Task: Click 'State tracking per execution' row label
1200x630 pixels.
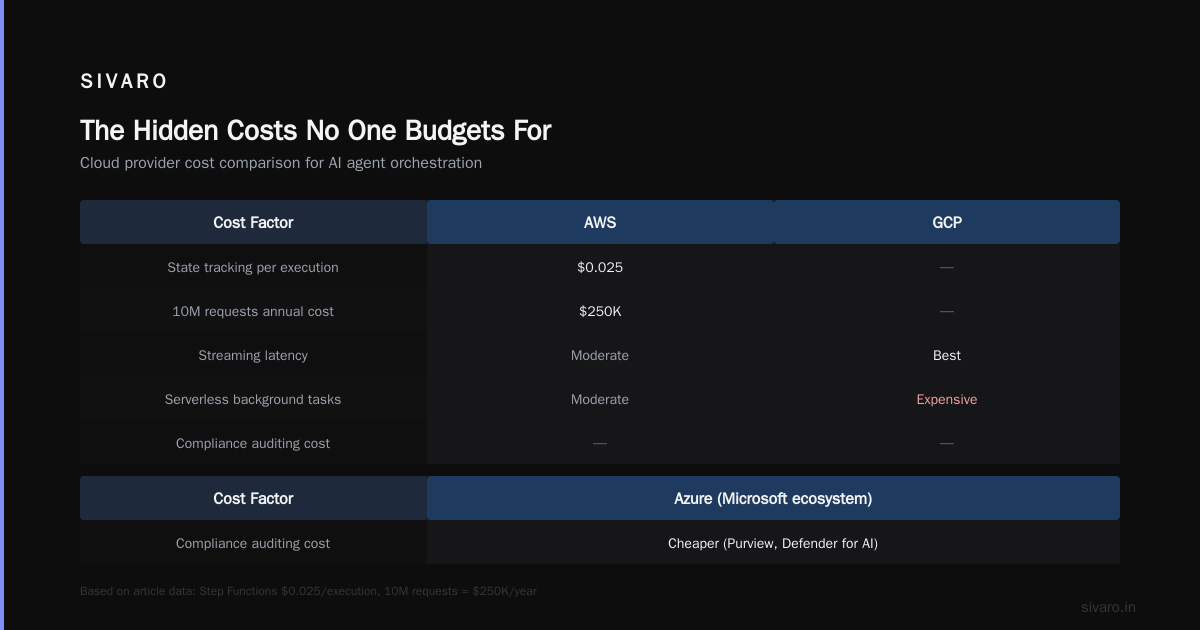Action: (x=253, y=267)
